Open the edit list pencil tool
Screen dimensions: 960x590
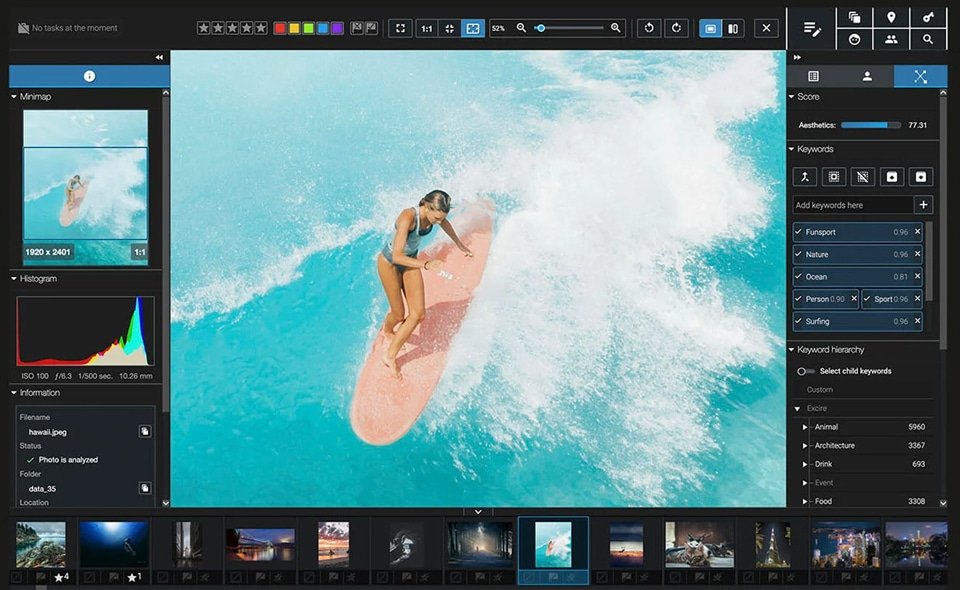[x=812, y=29]
